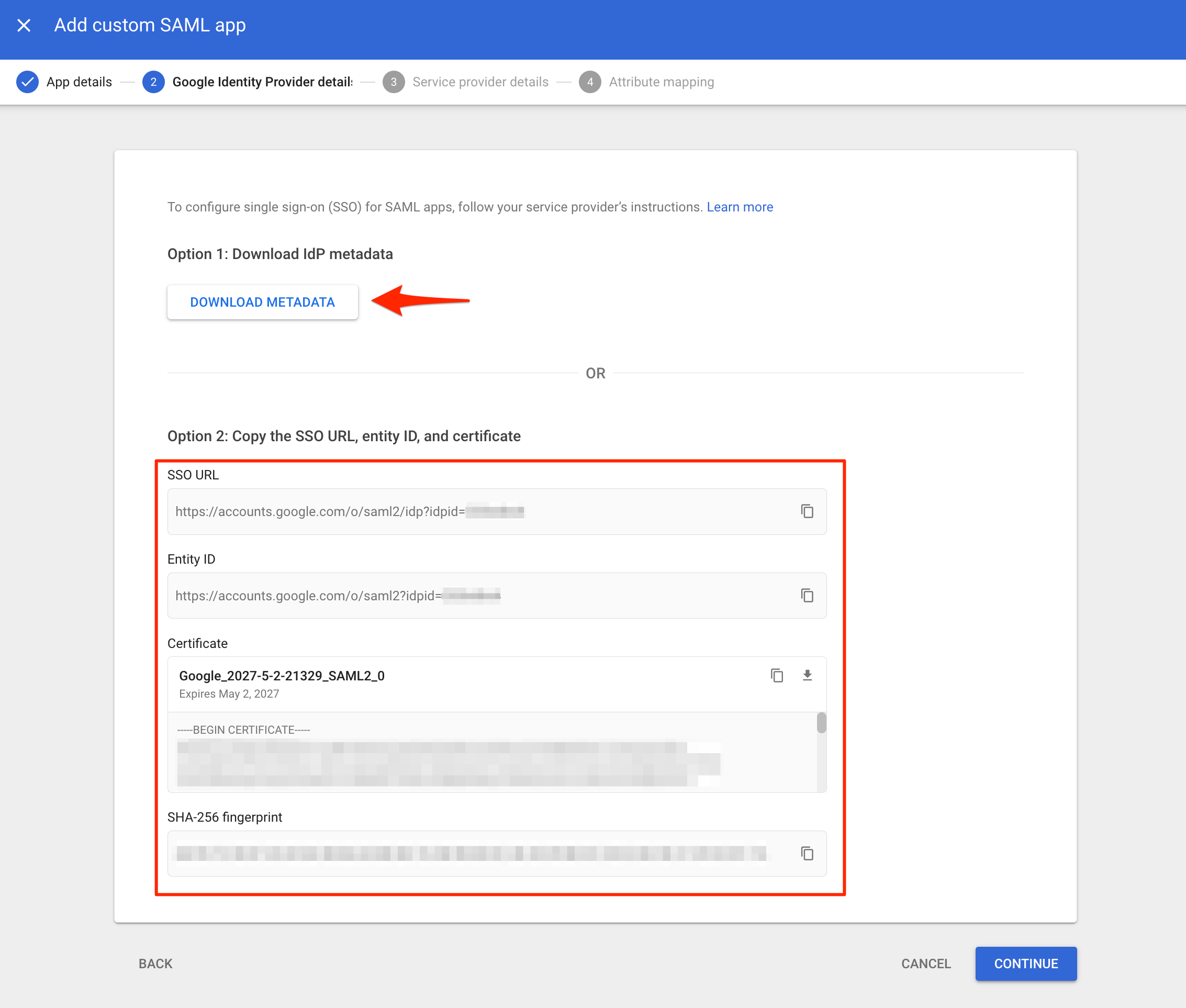Click the Download Metadata button
The width and height of the screenshot is (1186, 1008).
point(262,301)
